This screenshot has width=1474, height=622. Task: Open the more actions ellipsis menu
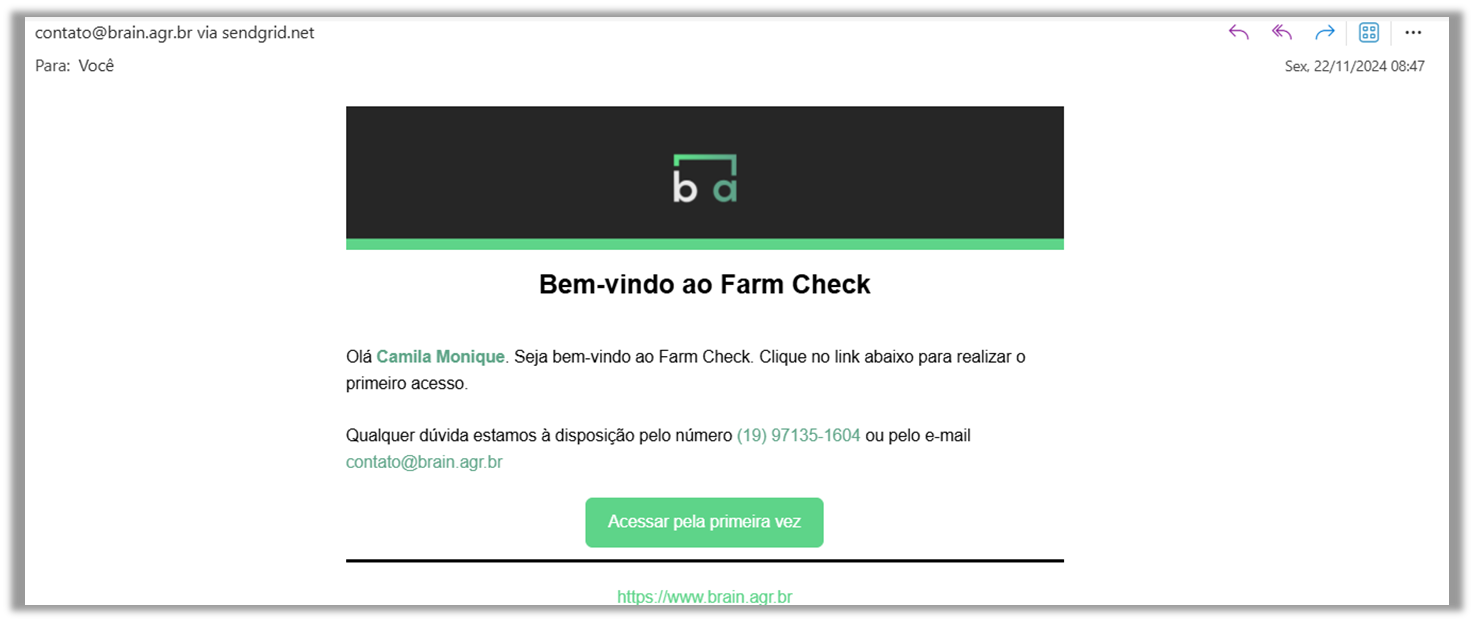coord(1413,32)
